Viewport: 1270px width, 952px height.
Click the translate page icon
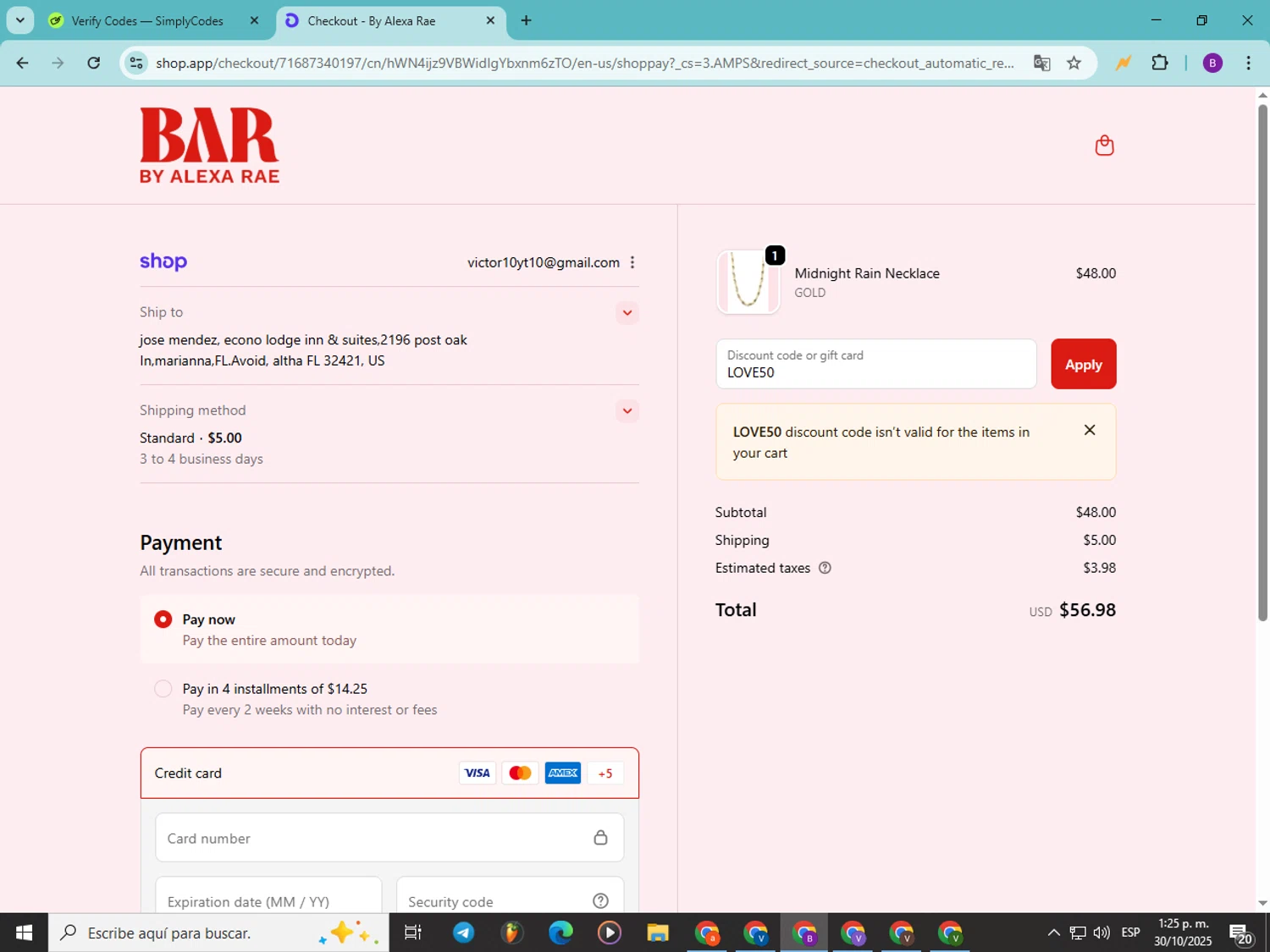tap(1042, 63)
